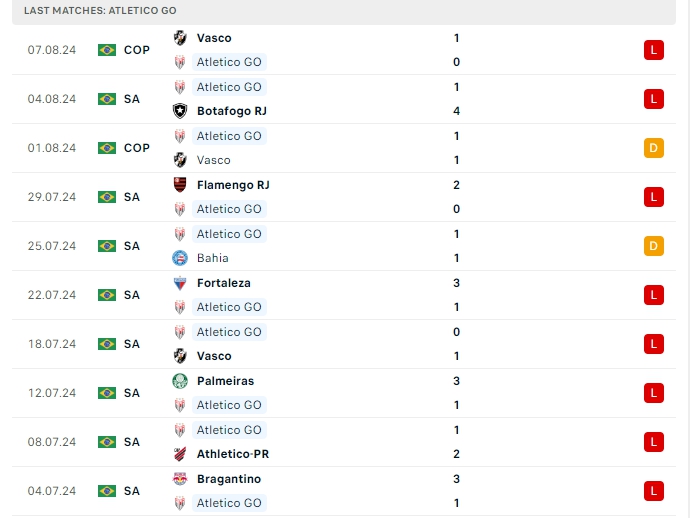Click the Bahia team crest
690x518 pixels.
[180, 258]
